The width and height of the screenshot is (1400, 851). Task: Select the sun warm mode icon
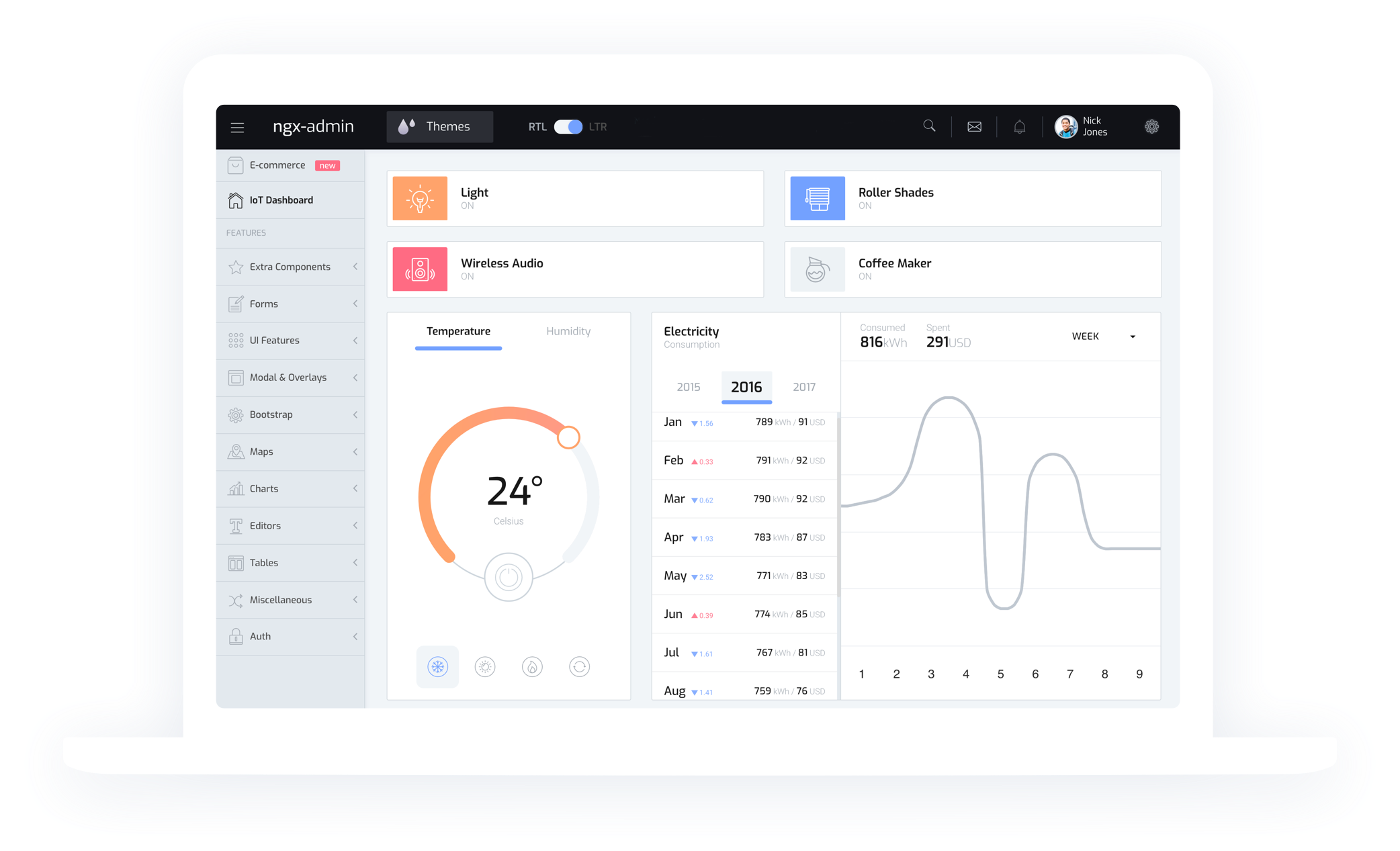coord(485,667)
